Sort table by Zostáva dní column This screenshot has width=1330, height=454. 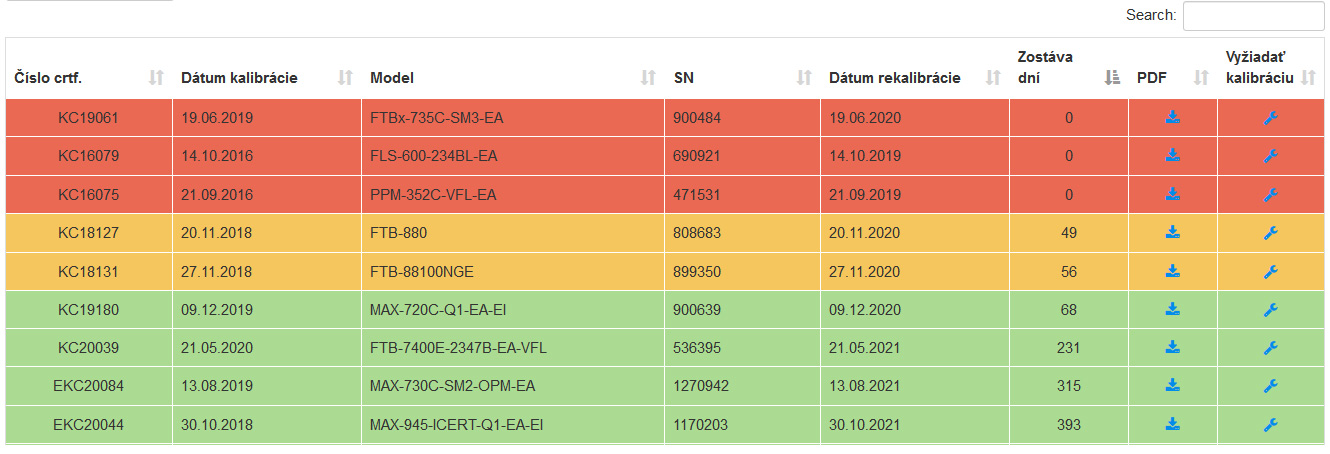click(x=1069, y=68)
